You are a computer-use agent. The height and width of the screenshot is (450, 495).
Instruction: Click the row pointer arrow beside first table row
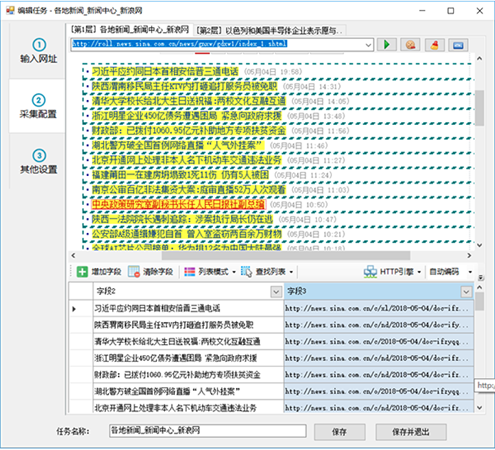(x=74, y=309)
